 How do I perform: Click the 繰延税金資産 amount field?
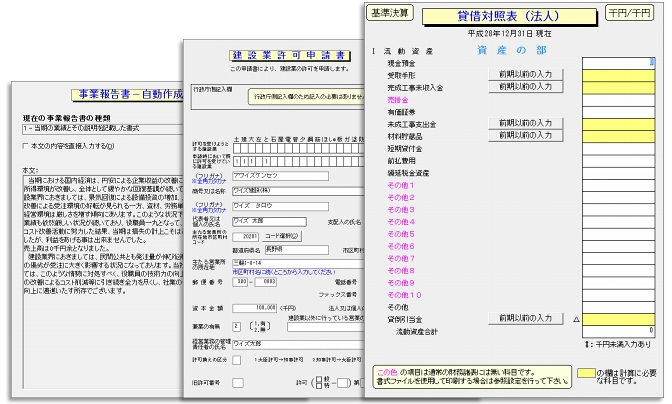coord(618,173)
